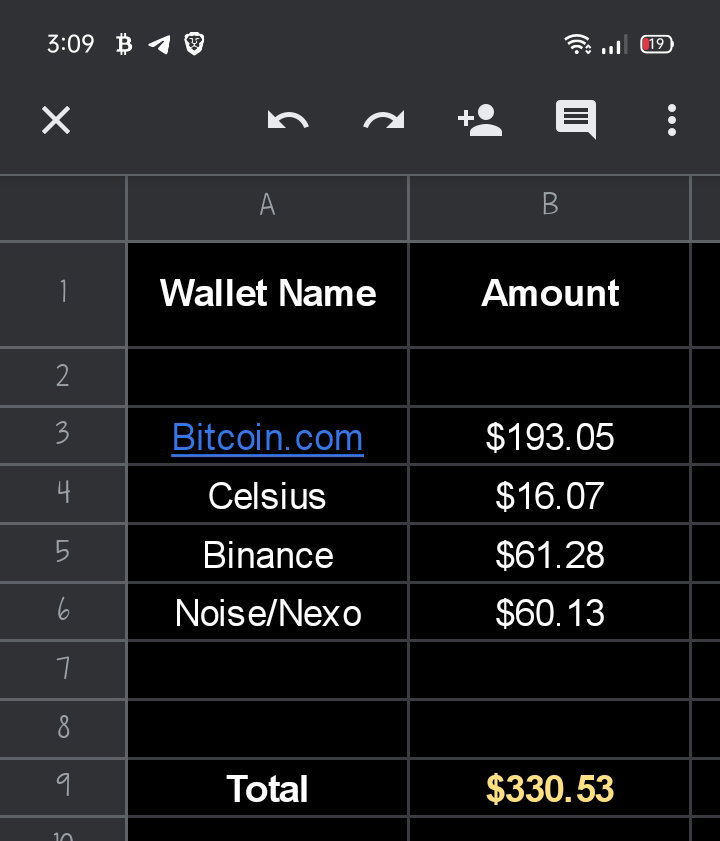Open the Bitcoin.com hyperlink
The height and width of the screenshot is (841, 720).
pos(267,438)
